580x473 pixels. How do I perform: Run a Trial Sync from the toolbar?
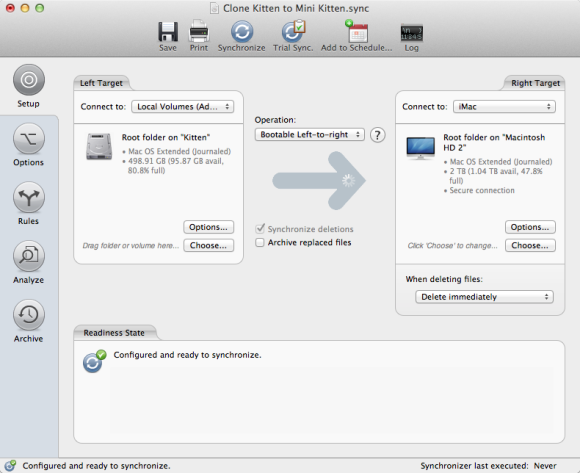(x=293, y=31)
